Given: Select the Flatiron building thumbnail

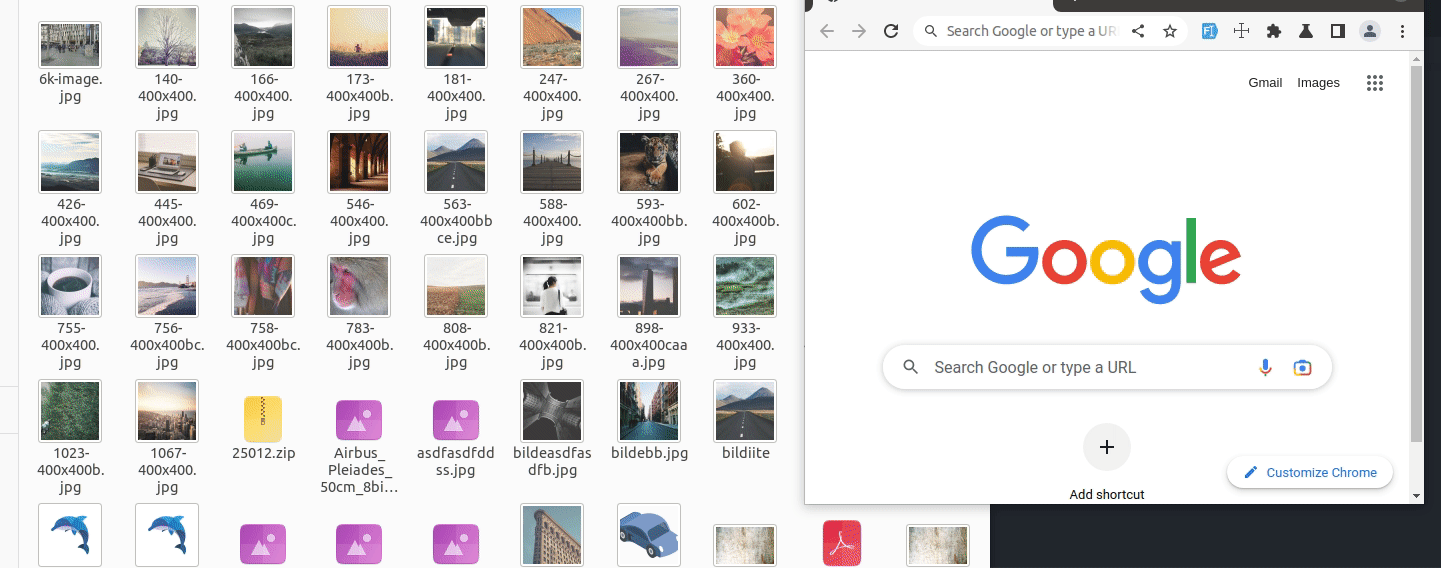Looking at the screenshot, I should pyautogui.click(x=552, y=536).
